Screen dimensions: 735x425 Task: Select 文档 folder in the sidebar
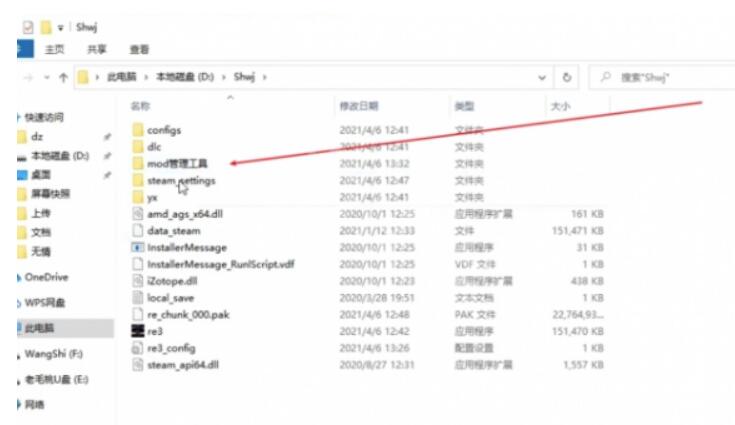[41, 232]
